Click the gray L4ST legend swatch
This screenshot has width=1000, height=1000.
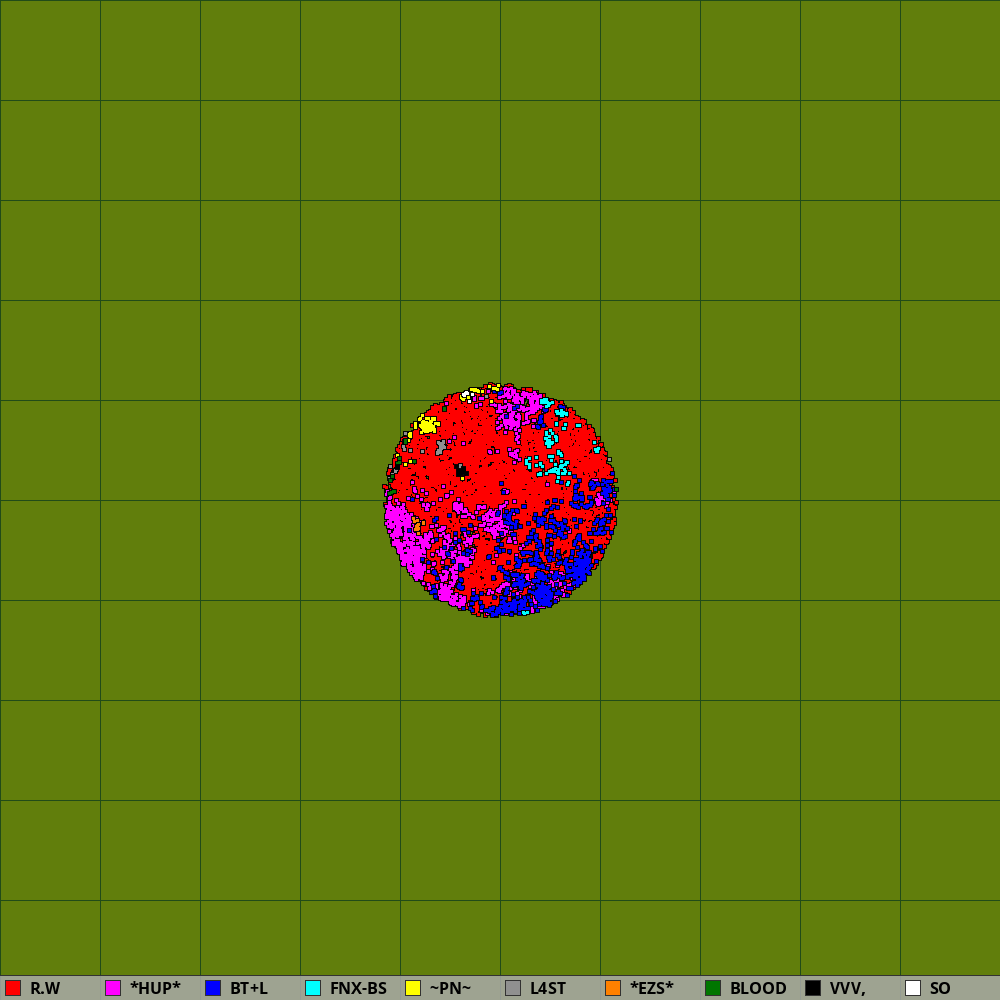tap(513, 988)
